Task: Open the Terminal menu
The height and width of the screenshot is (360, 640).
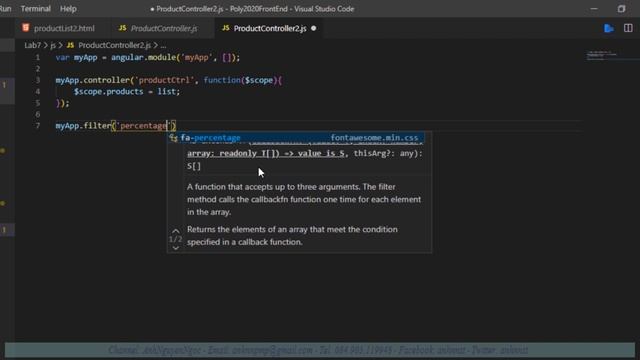Action: coord(36,9)
